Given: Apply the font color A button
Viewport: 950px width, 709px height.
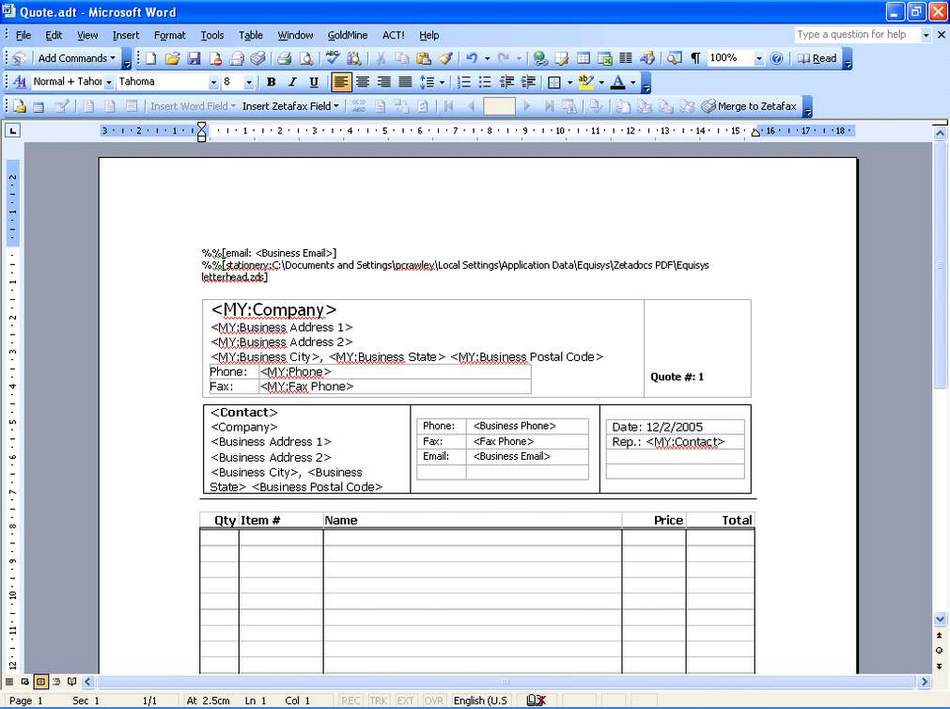Looking at the screenshot, I should [618, 82].
